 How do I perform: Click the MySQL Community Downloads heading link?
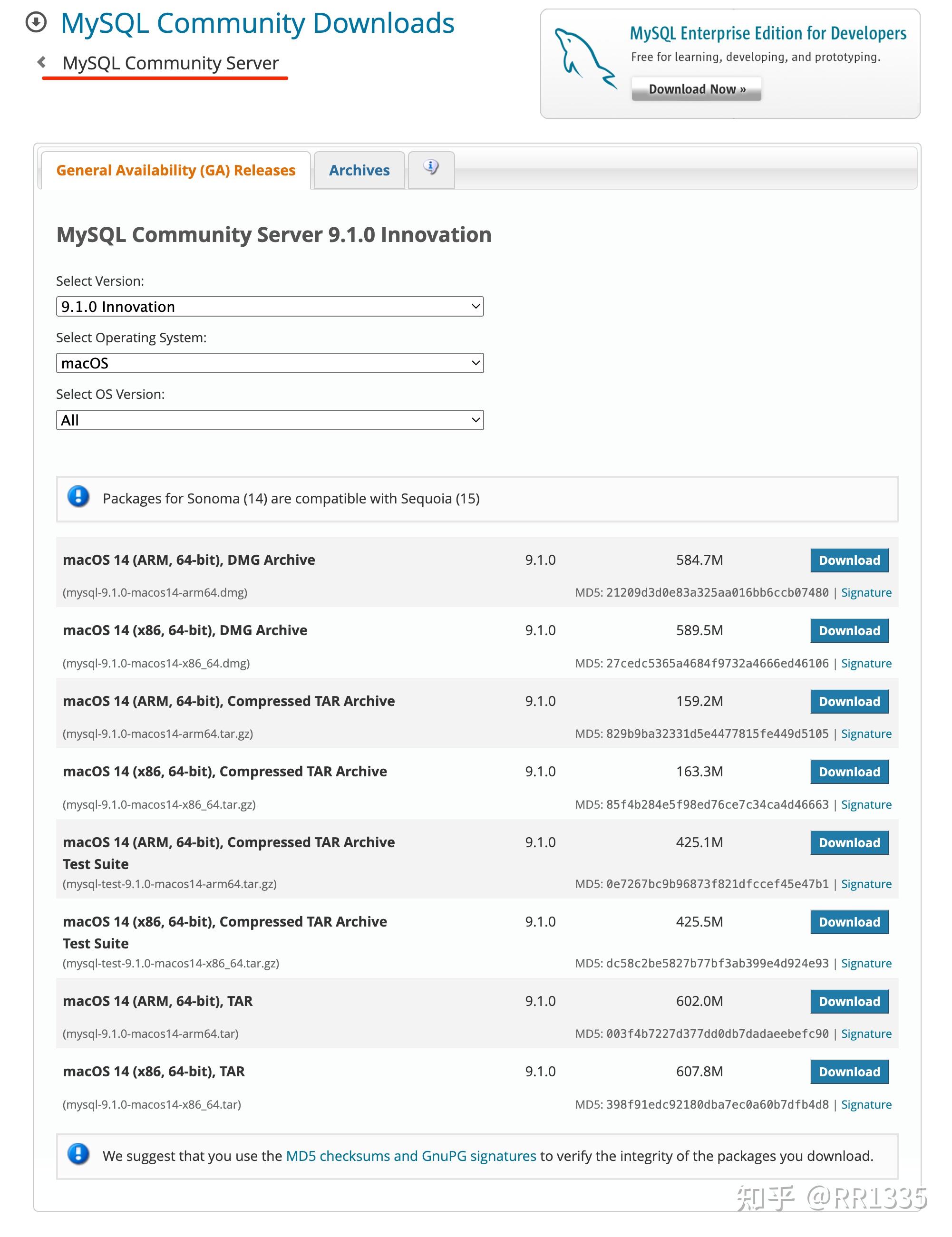257,23
